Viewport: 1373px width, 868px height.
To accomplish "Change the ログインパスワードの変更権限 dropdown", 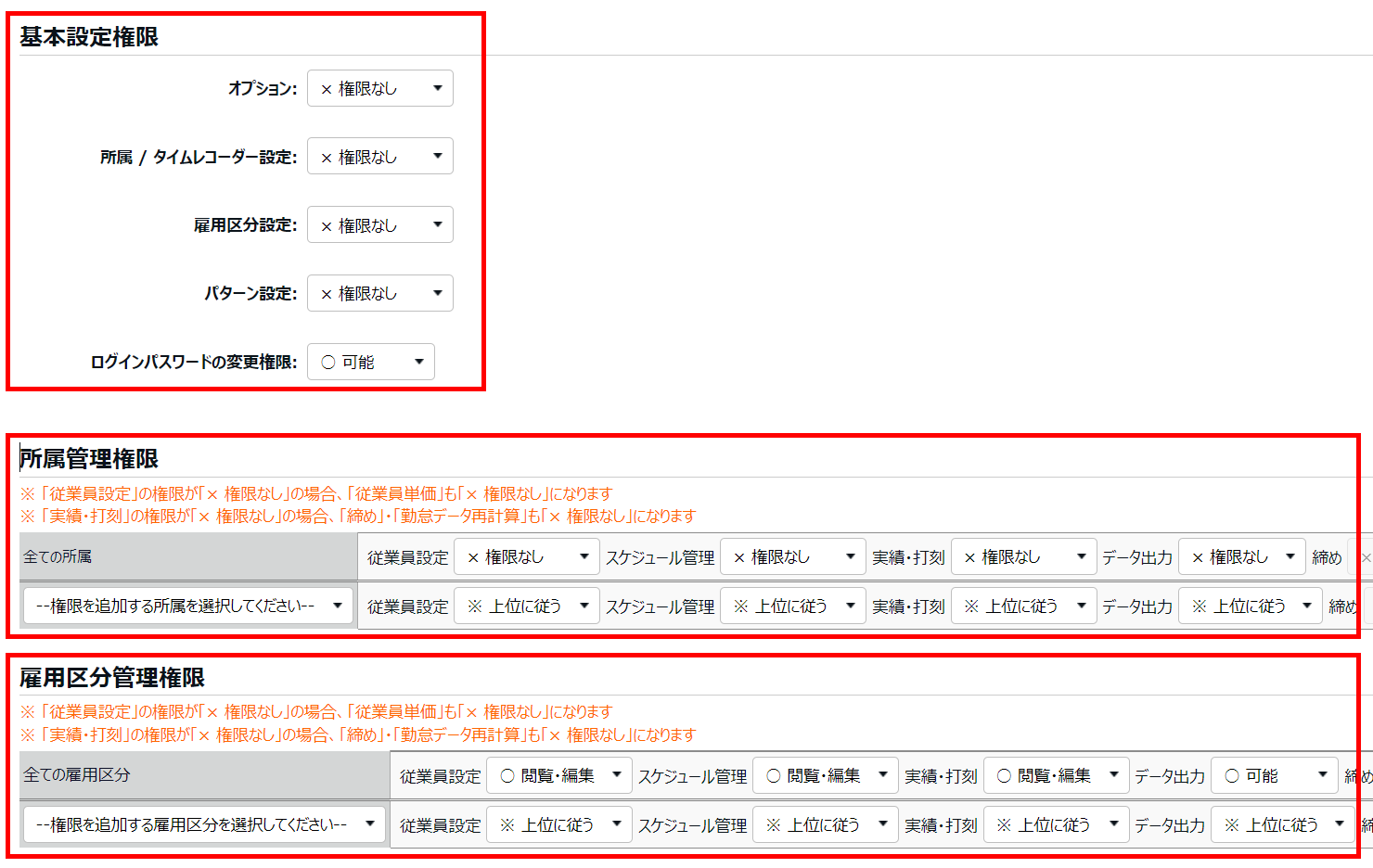I will coord(370,363).
